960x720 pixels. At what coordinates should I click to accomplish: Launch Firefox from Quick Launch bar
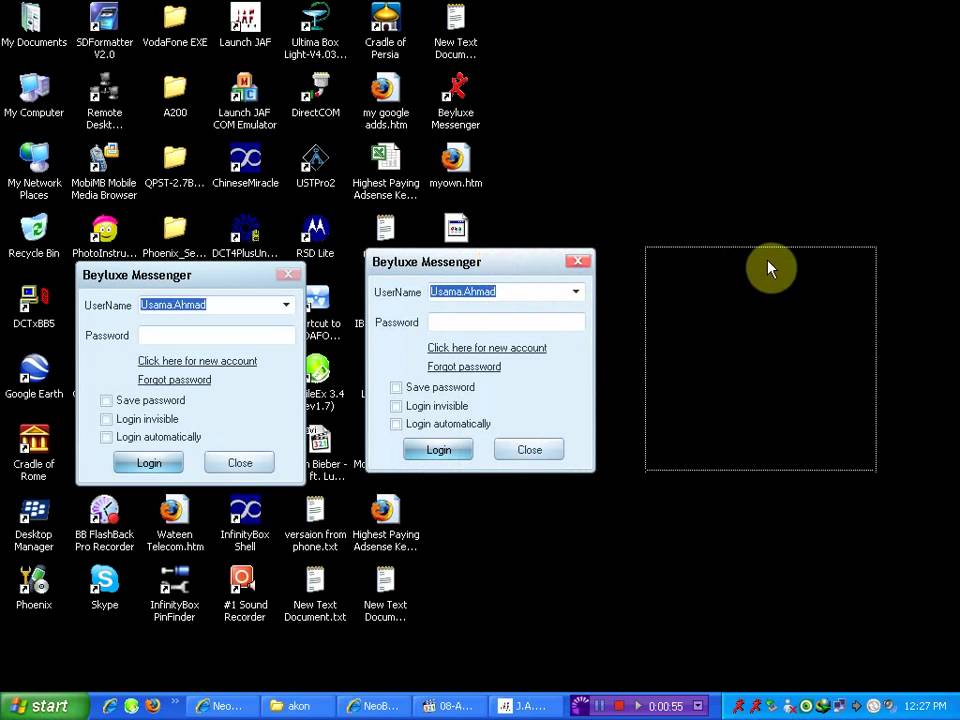point(152,705)
